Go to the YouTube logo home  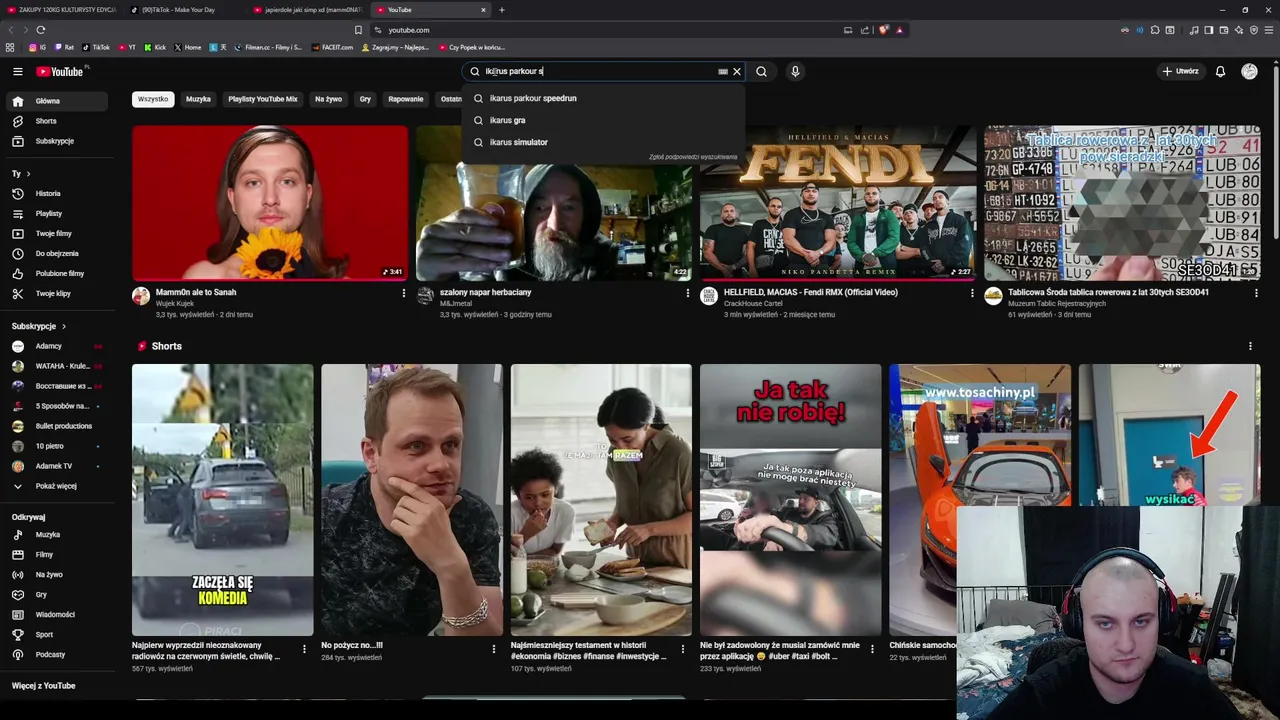60,71
